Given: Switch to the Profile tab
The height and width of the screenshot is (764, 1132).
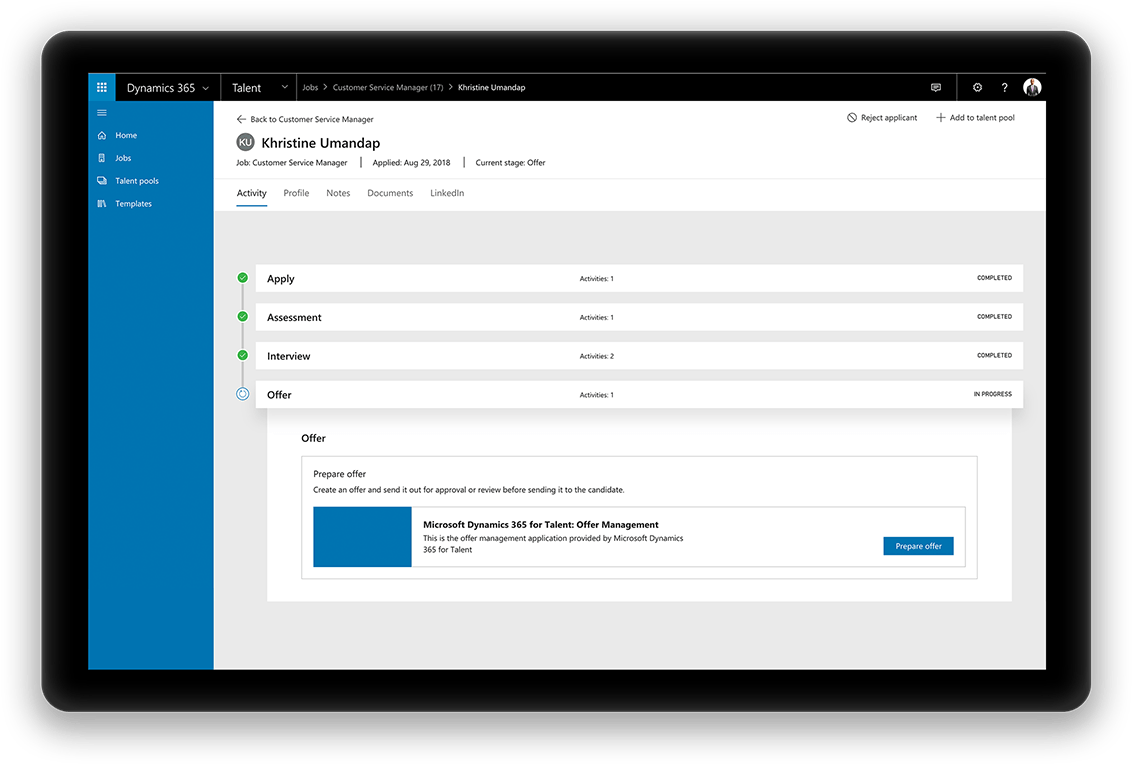Looking at the screenshot, I should [296, 193].
